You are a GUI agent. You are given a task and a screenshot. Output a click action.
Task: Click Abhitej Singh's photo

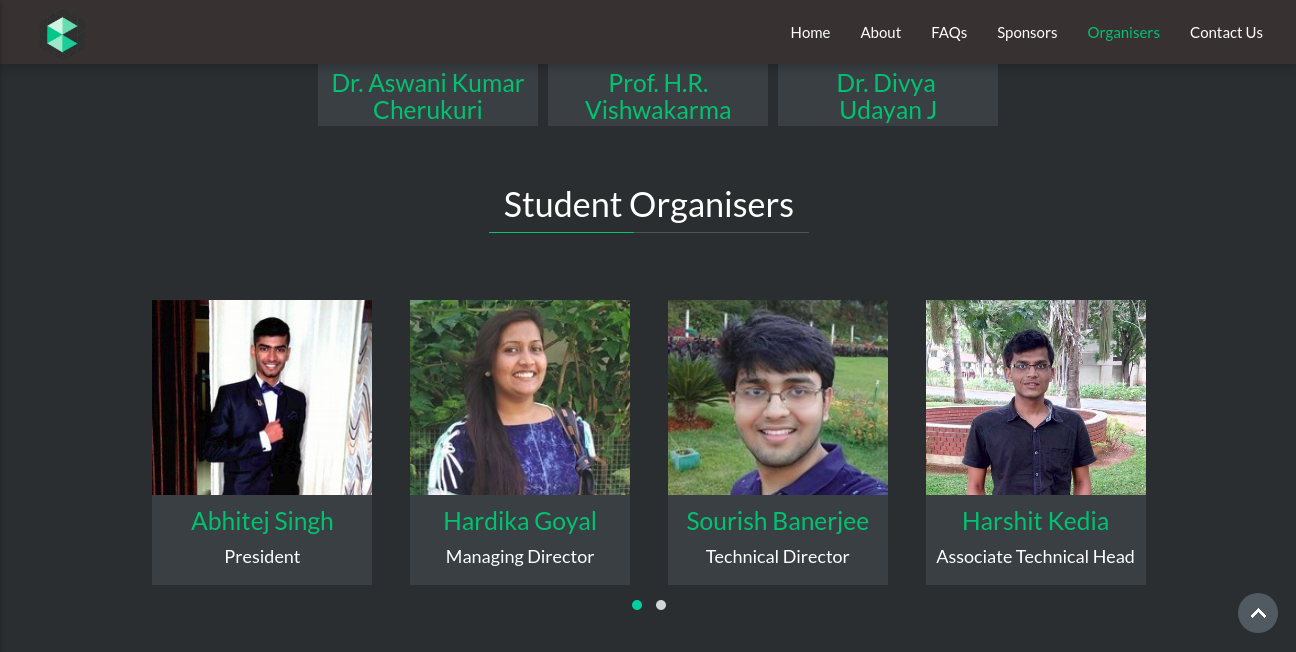point(262,397)
